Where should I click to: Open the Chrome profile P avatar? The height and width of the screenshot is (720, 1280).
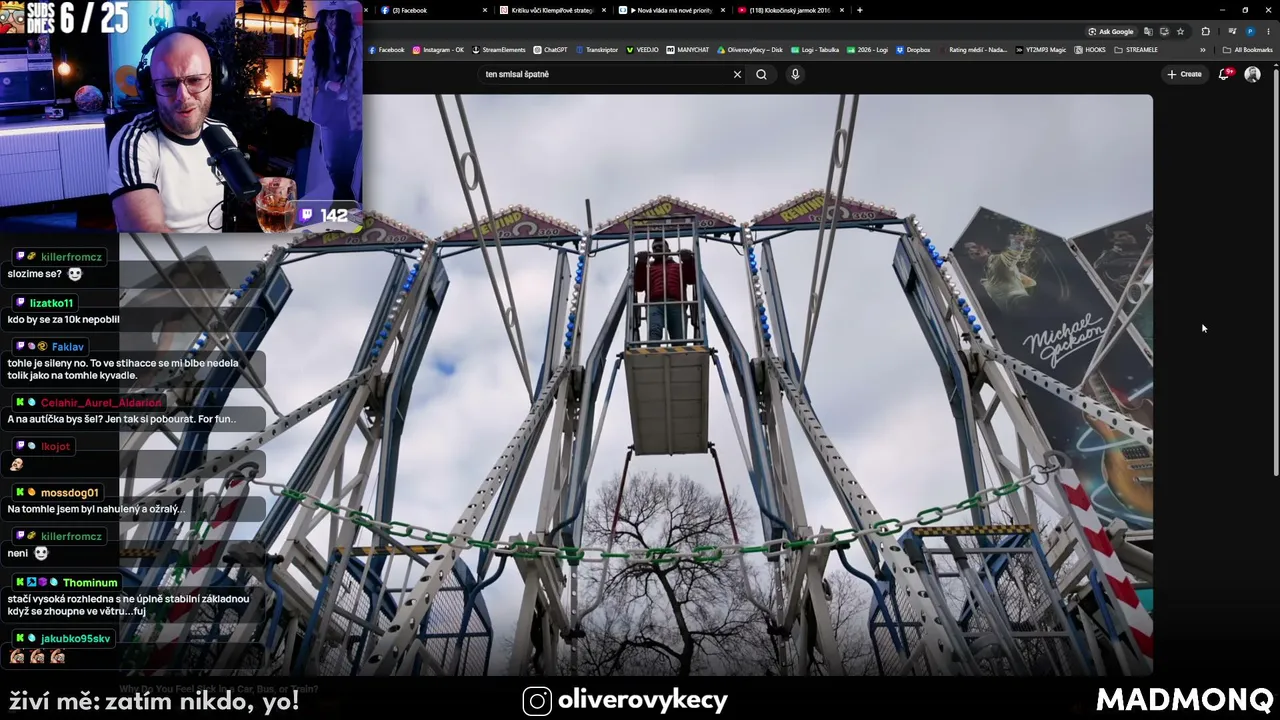click(x=1250, y=31)
